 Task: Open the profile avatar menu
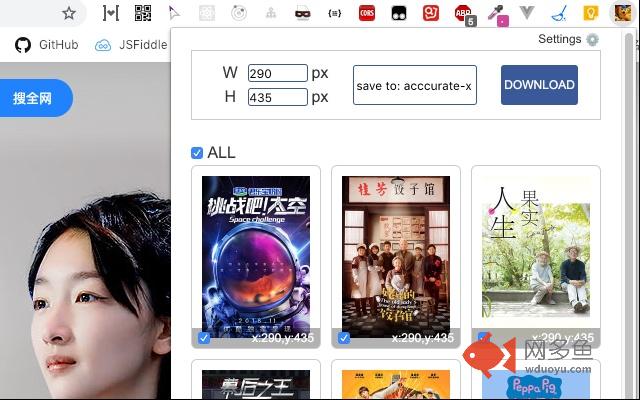click(623, 13)
